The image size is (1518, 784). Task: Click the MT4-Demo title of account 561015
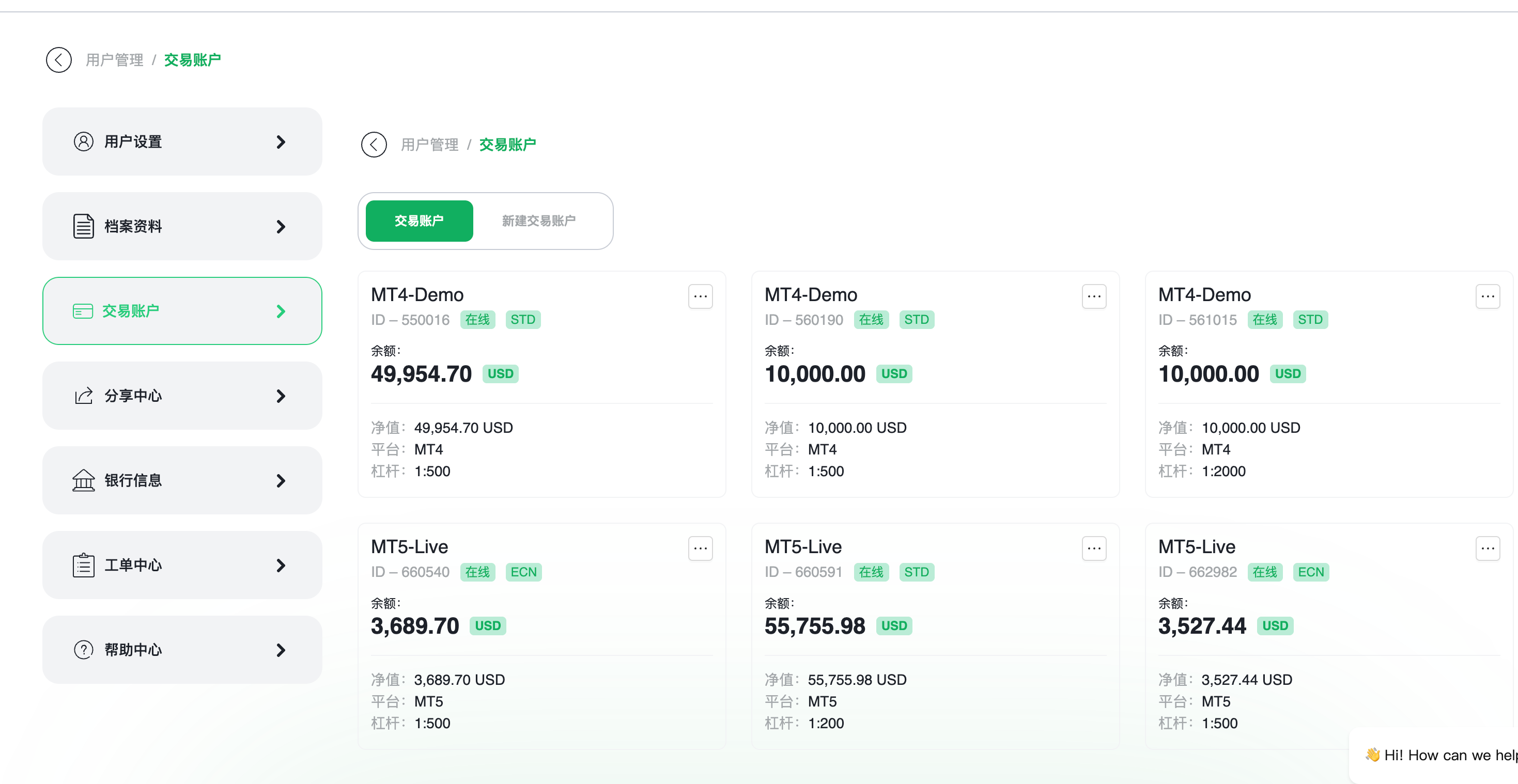pyautogui.click(x=1204, y=294)
